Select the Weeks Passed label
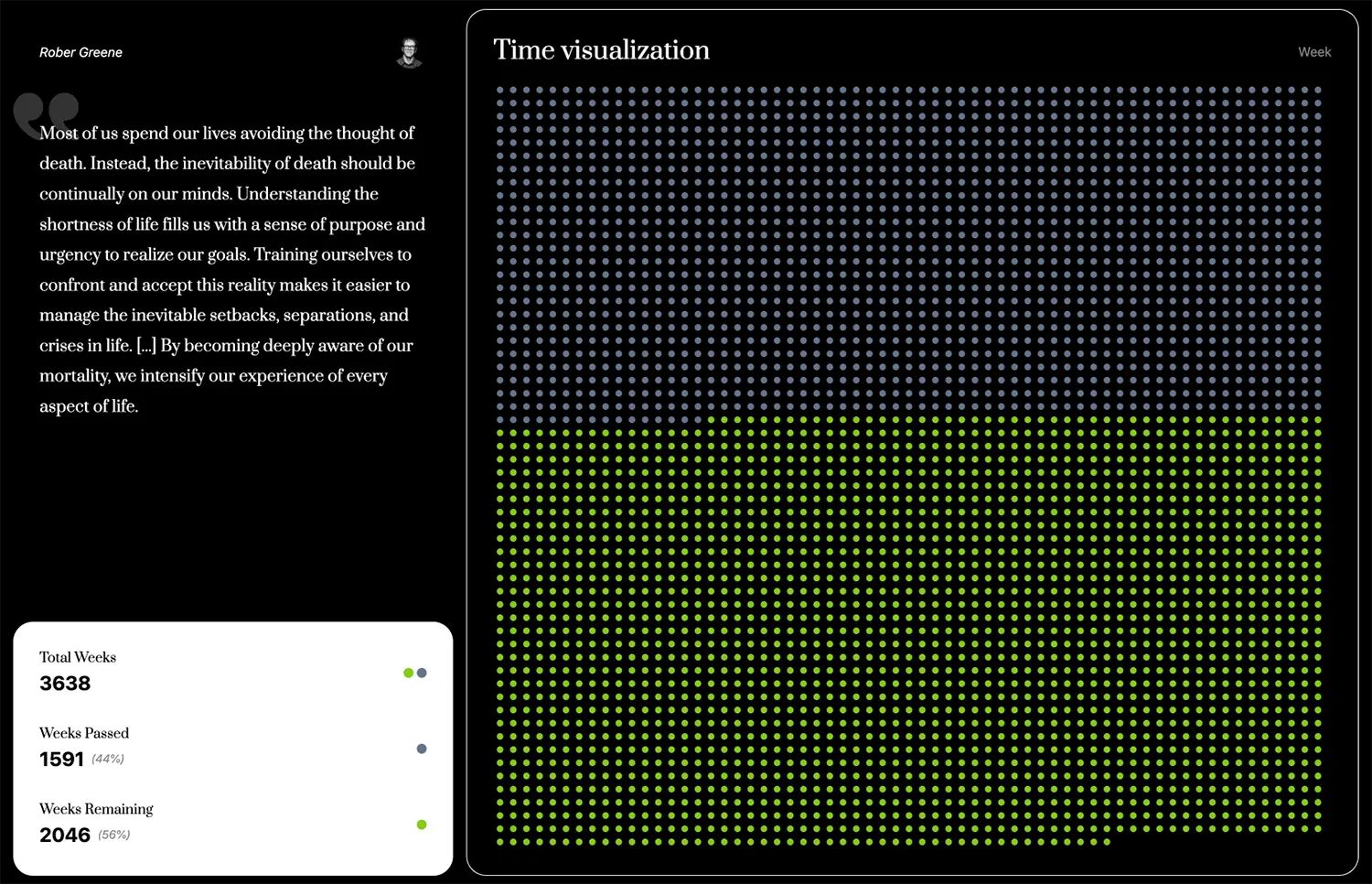 (x=84, y=733)
